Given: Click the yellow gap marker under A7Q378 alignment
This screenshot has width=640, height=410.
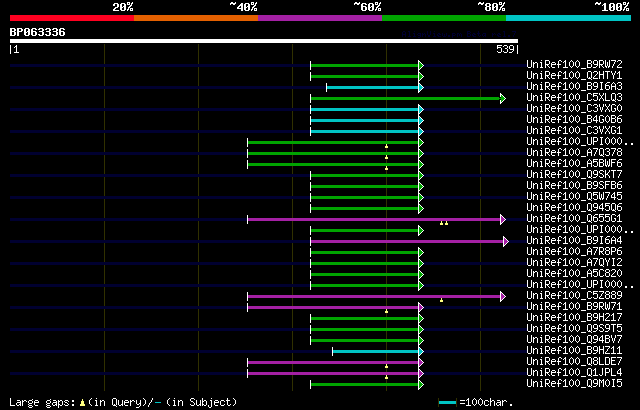Looking at the screenshot, I should click(386, 157).
